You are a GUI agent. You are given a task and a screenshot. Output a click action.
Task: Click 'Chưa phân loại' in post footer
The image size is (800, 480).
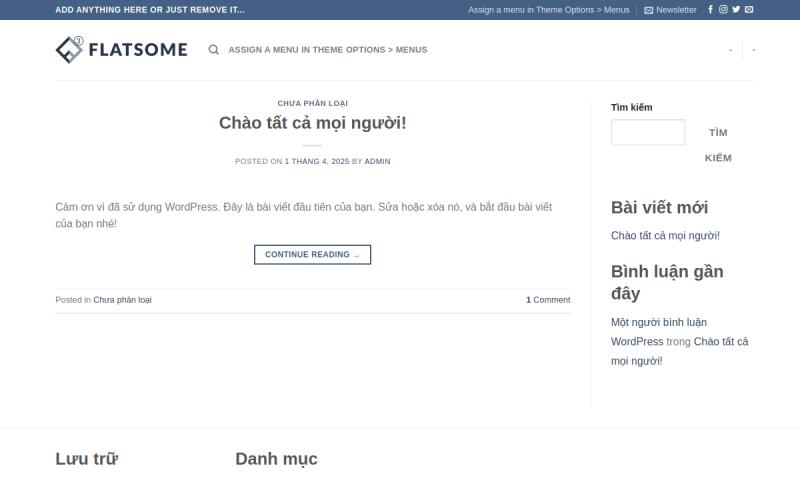122,300
